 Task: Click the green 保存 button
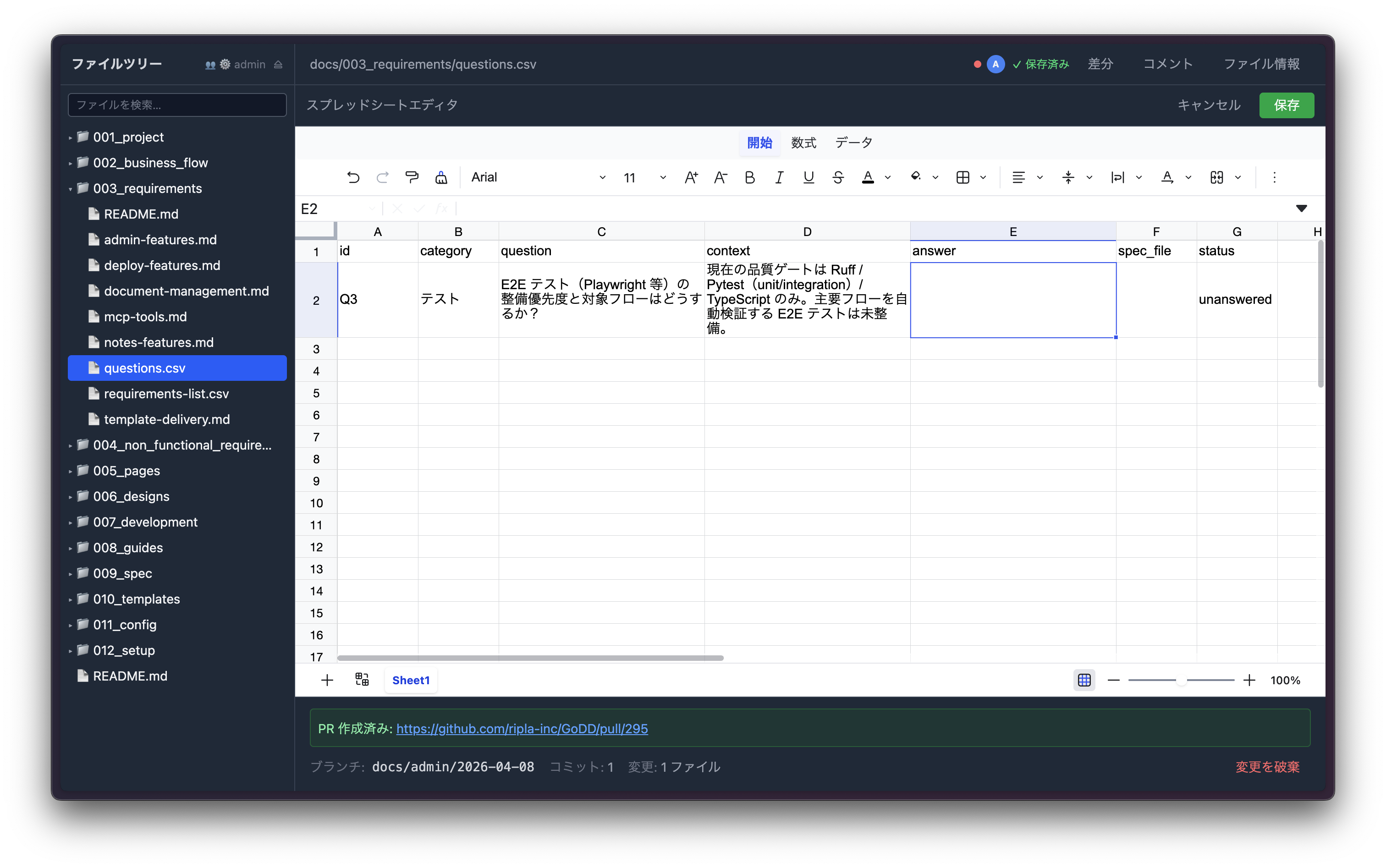point(1286,105)
